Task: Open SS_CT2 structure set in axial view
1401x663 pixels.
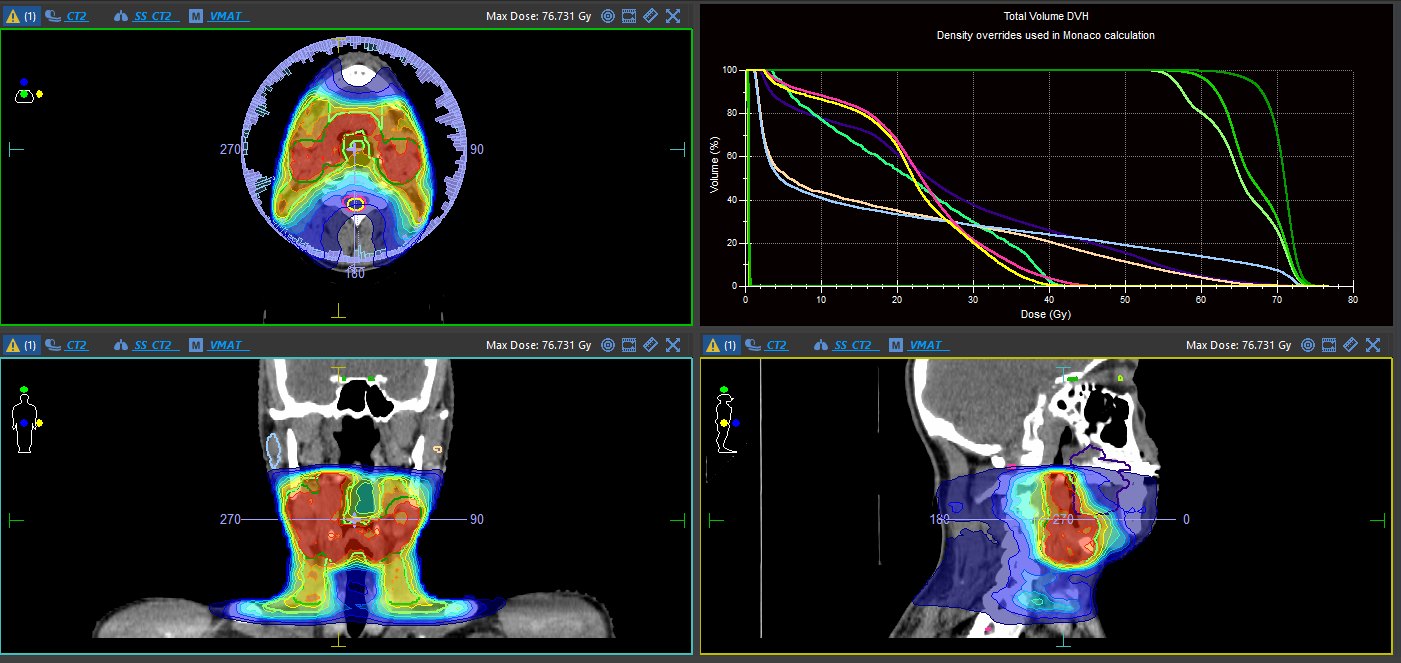Action: click(153, 16)
